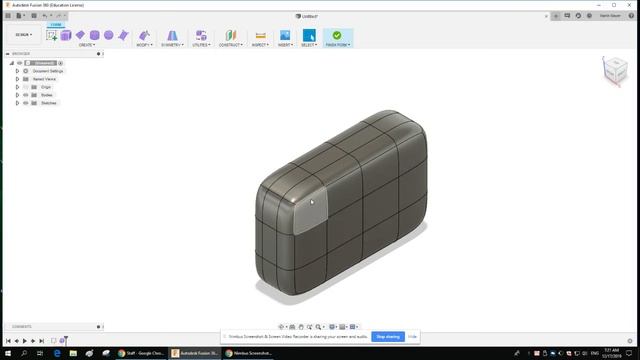Select Document Settings tree item

click(48, 71)
